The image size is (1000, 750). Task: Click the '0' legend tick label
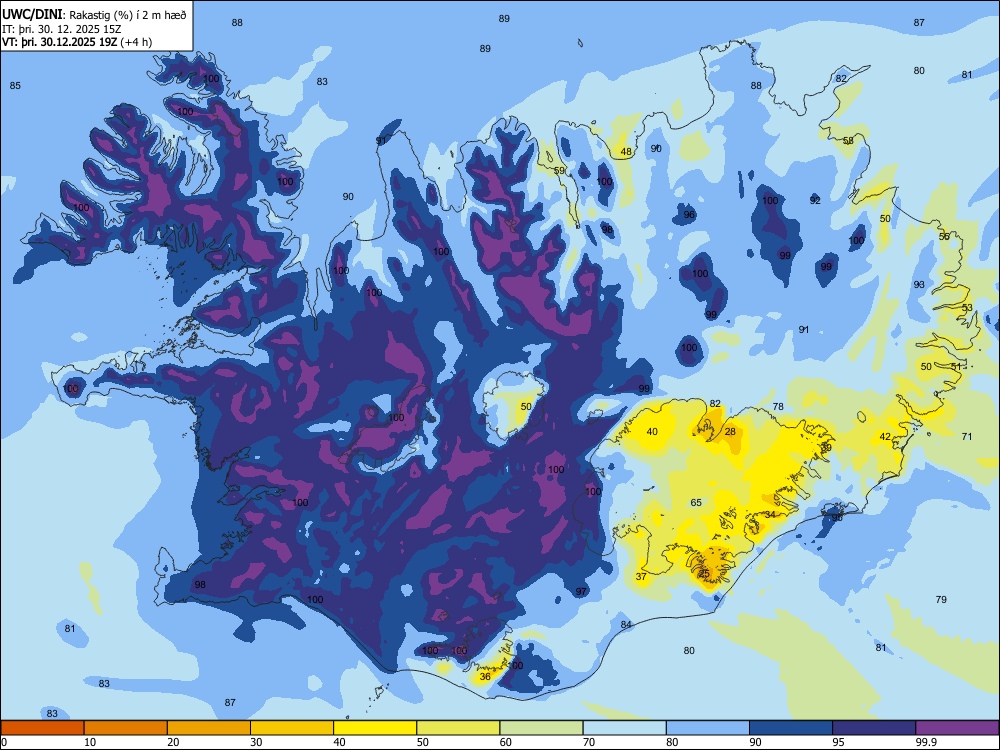pos(4,742)
